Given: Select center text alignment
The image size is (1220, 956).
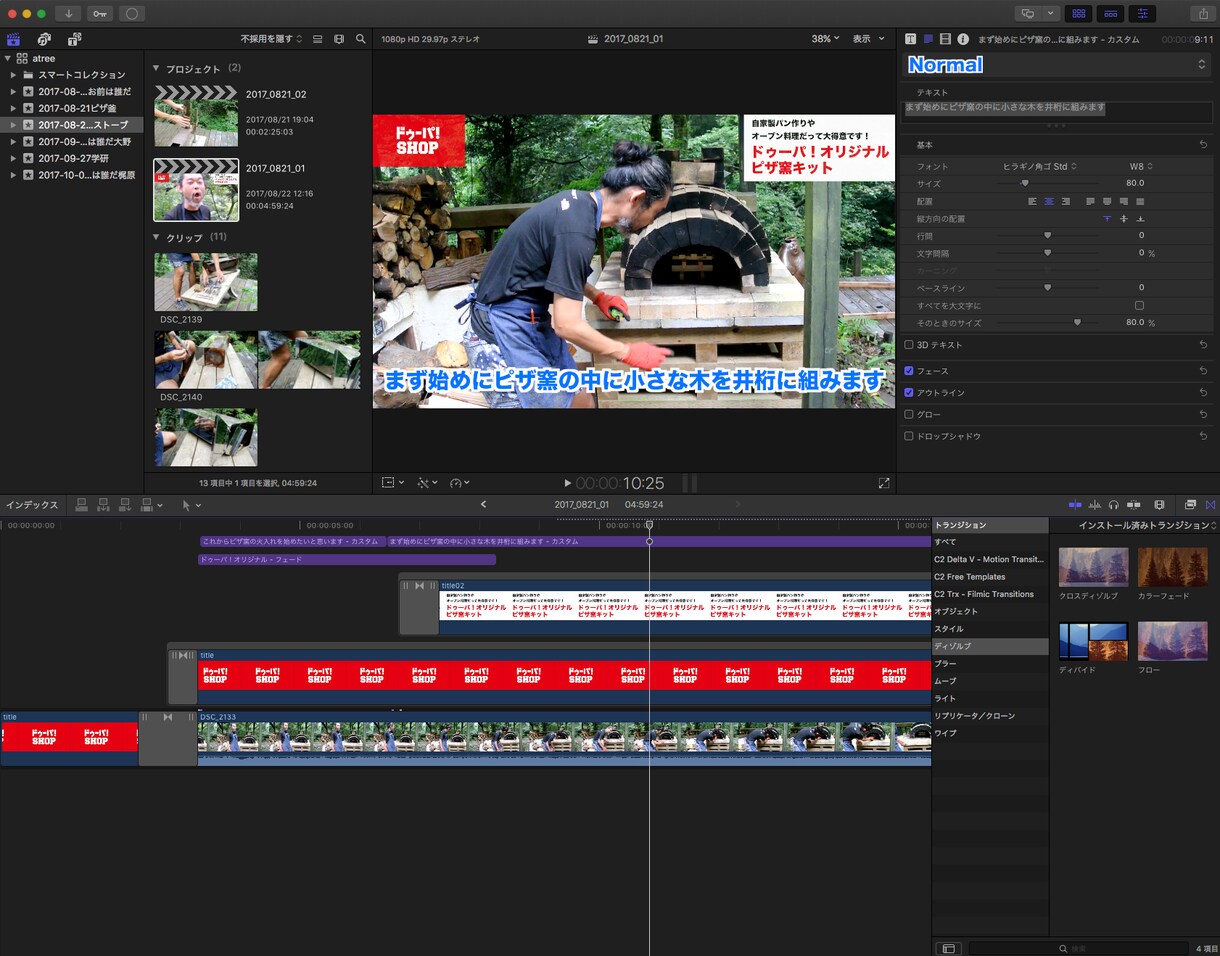Looking at the screenshot, I should tap(1048, 201).
